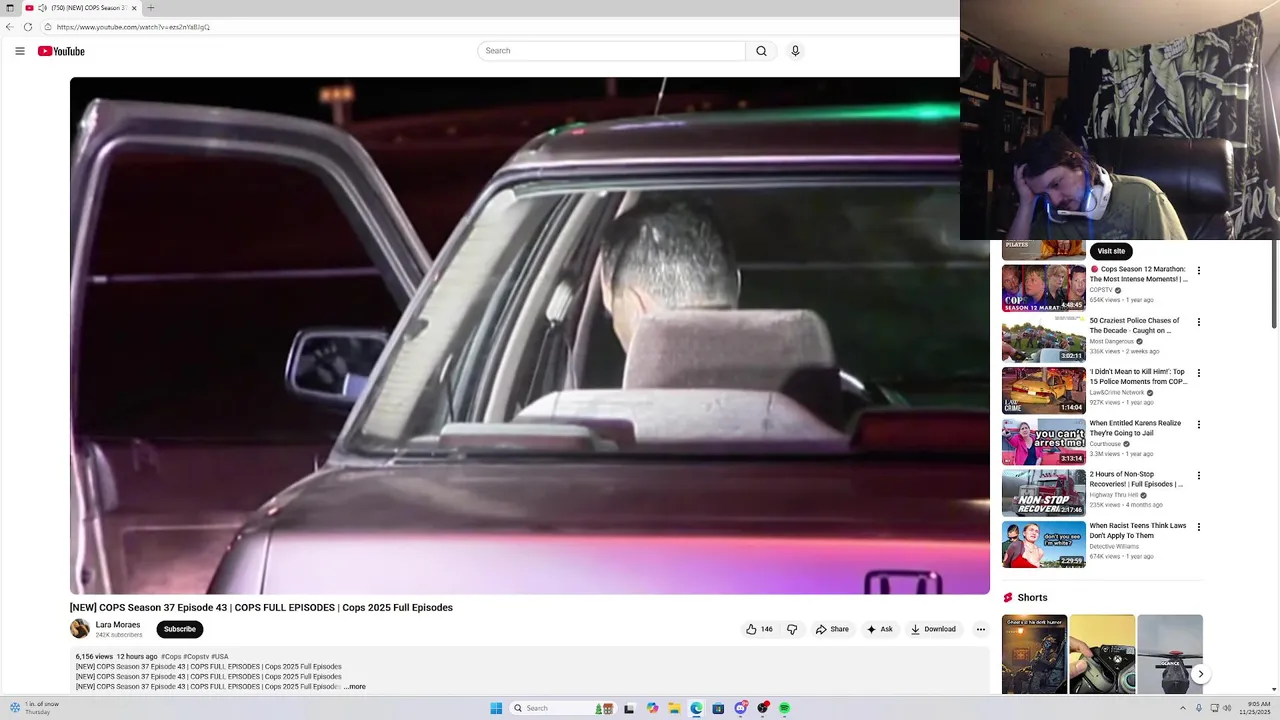The image size is (1280, 720).
Task: Go back with browser back arrow
Action: pyautogui.click(x=9, y=27)
